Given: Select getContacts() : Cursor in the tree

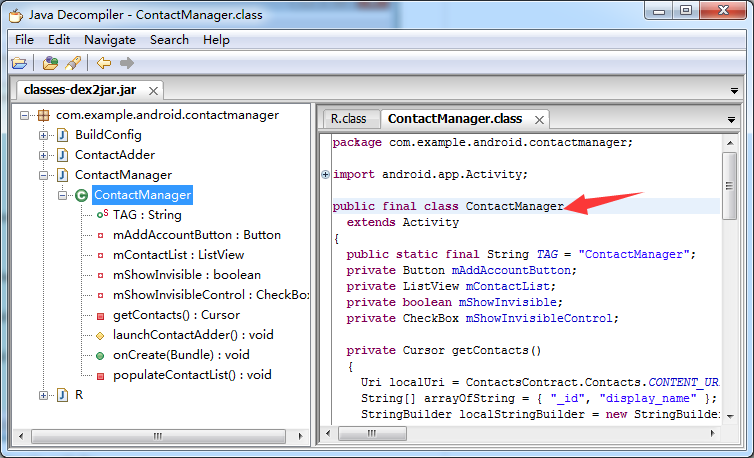Looking at the screenshot, I should [x=176, y=316].
